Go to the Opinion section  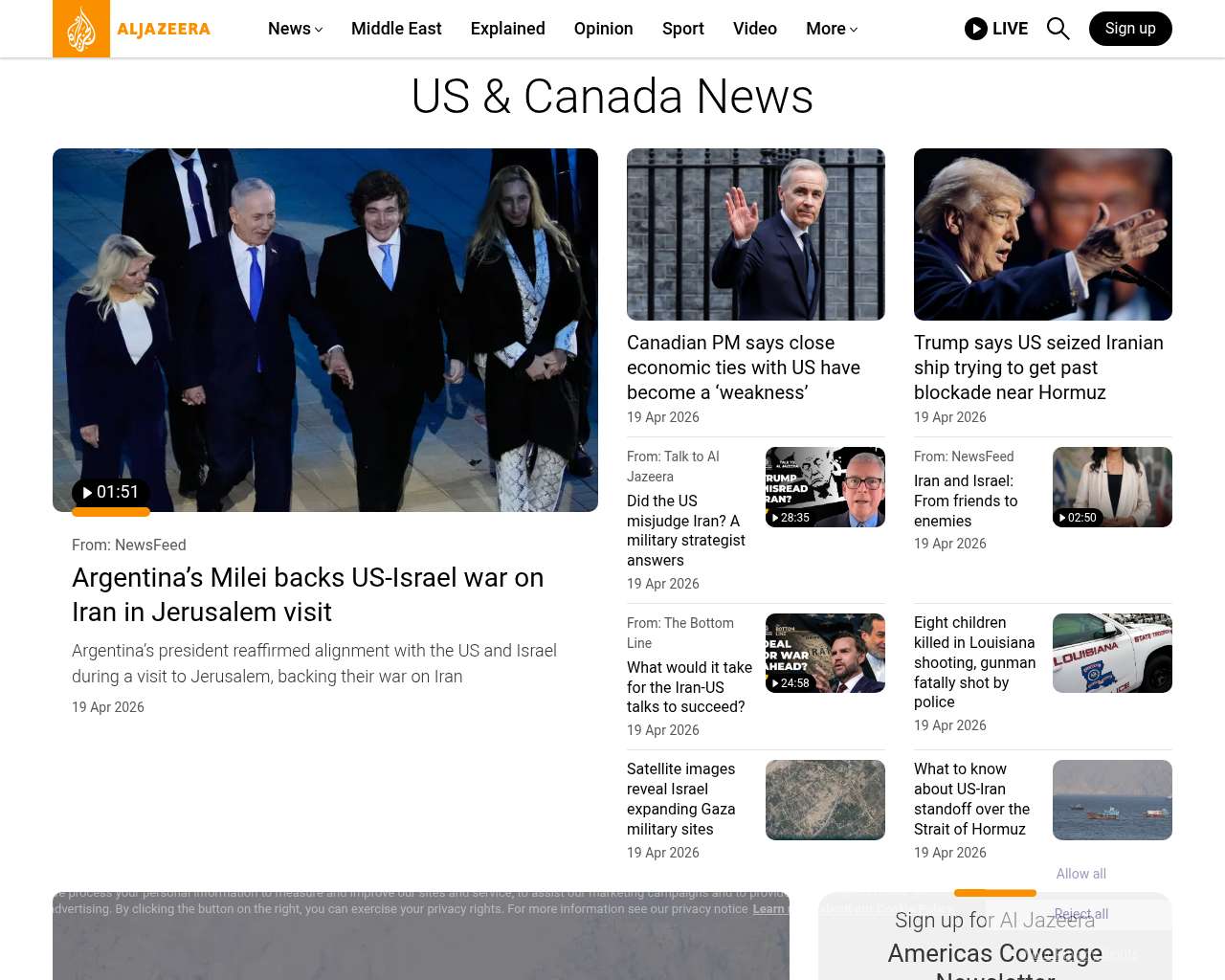click(x=603, y=29)
